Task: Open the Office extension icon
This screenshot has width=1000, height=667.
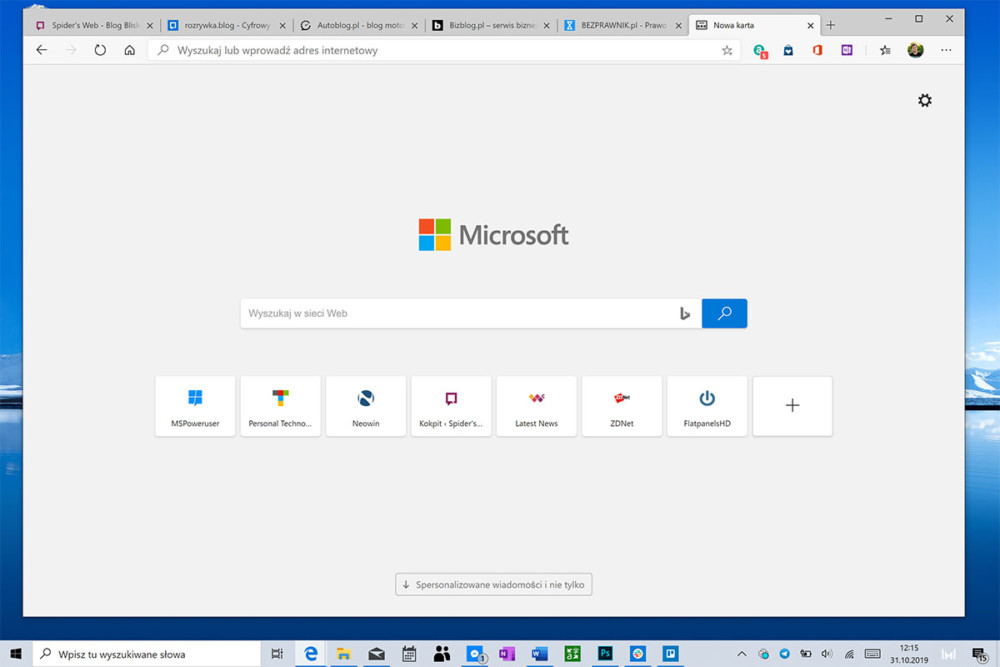Action: click(x=818, y=50)
